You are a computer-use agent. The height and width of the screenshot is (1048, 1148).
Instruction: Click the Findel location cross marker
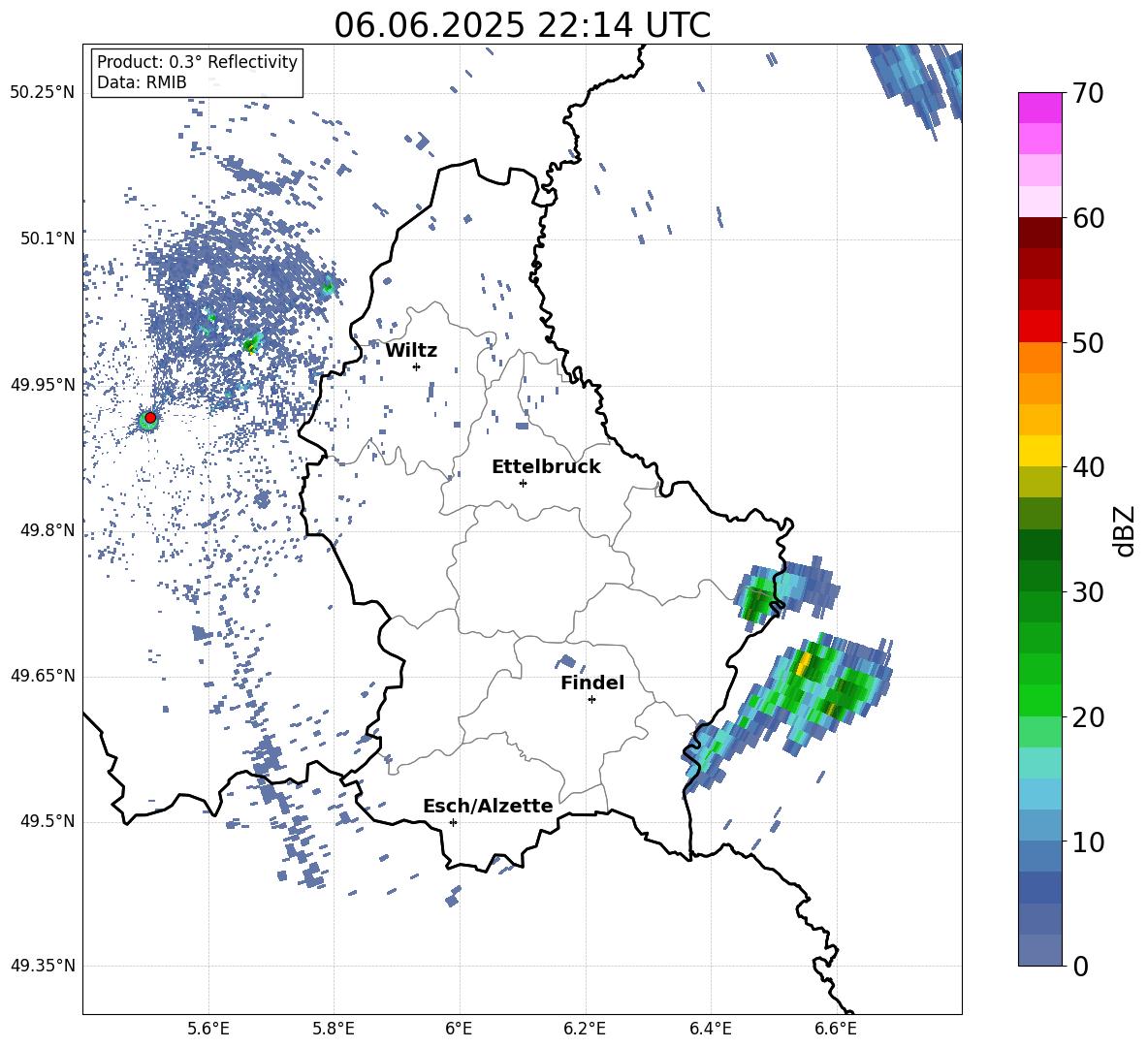tap(591, 700)
